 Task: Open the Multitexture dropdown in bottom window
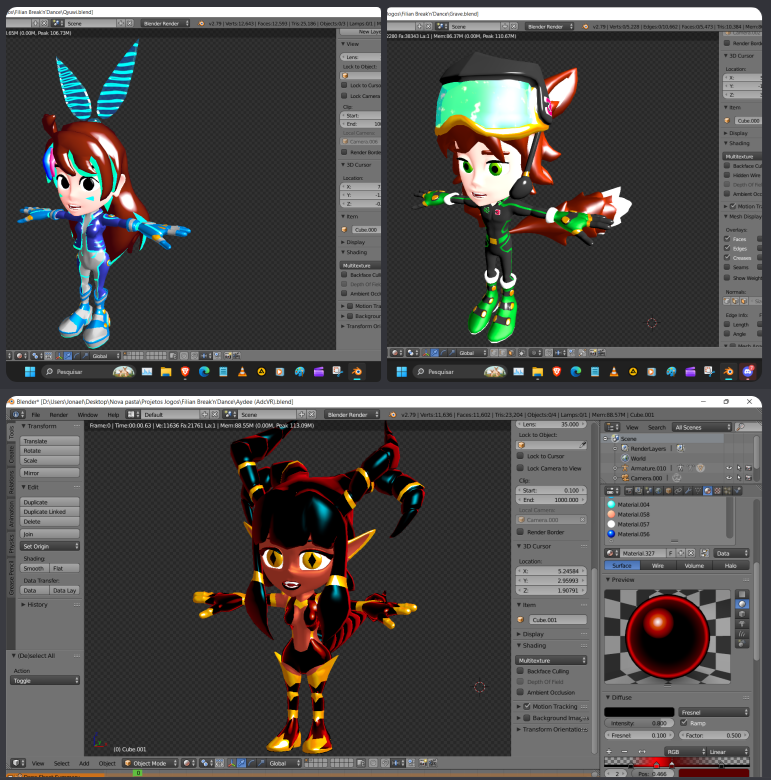[x=551, y=660]
